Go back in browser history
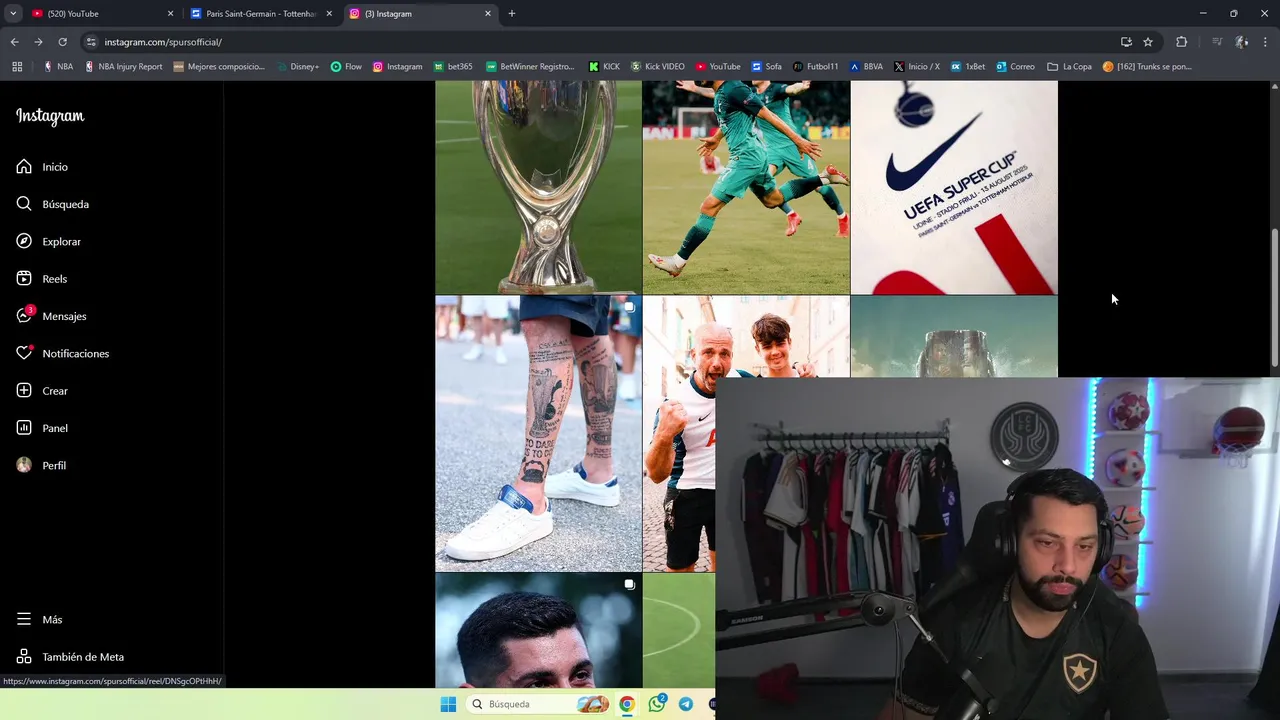 coord(14,42)
